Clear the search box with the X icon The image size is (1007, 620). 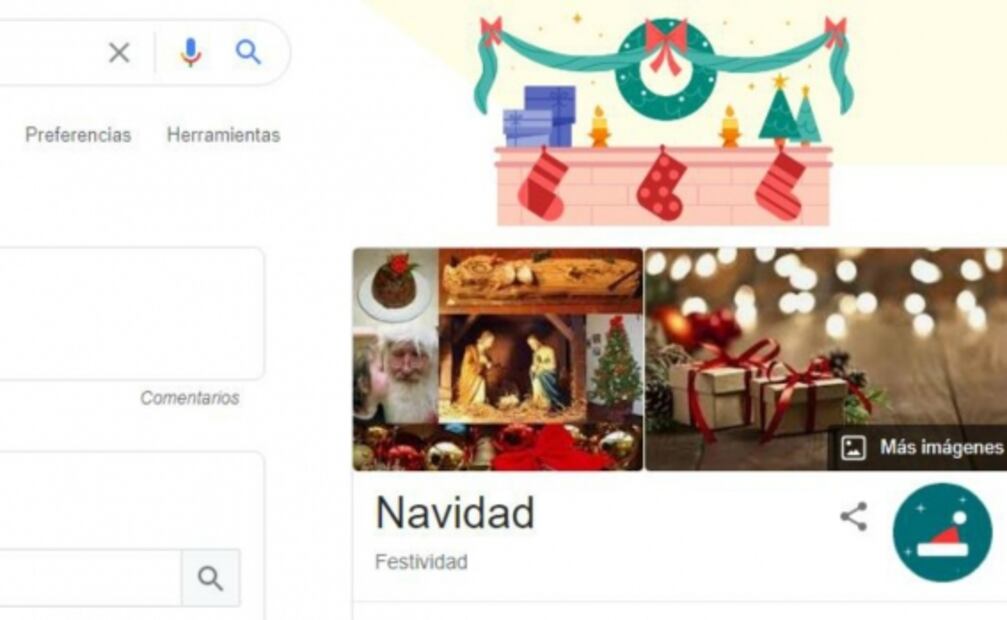[x=119, y=53]
